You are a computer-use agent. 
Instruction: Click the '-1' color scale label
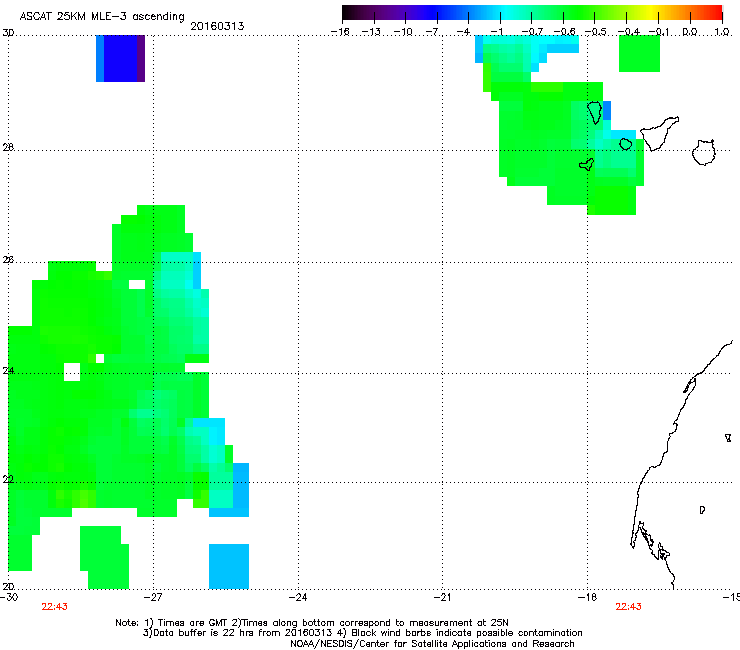pyautogui.click(x=496, y=32)
